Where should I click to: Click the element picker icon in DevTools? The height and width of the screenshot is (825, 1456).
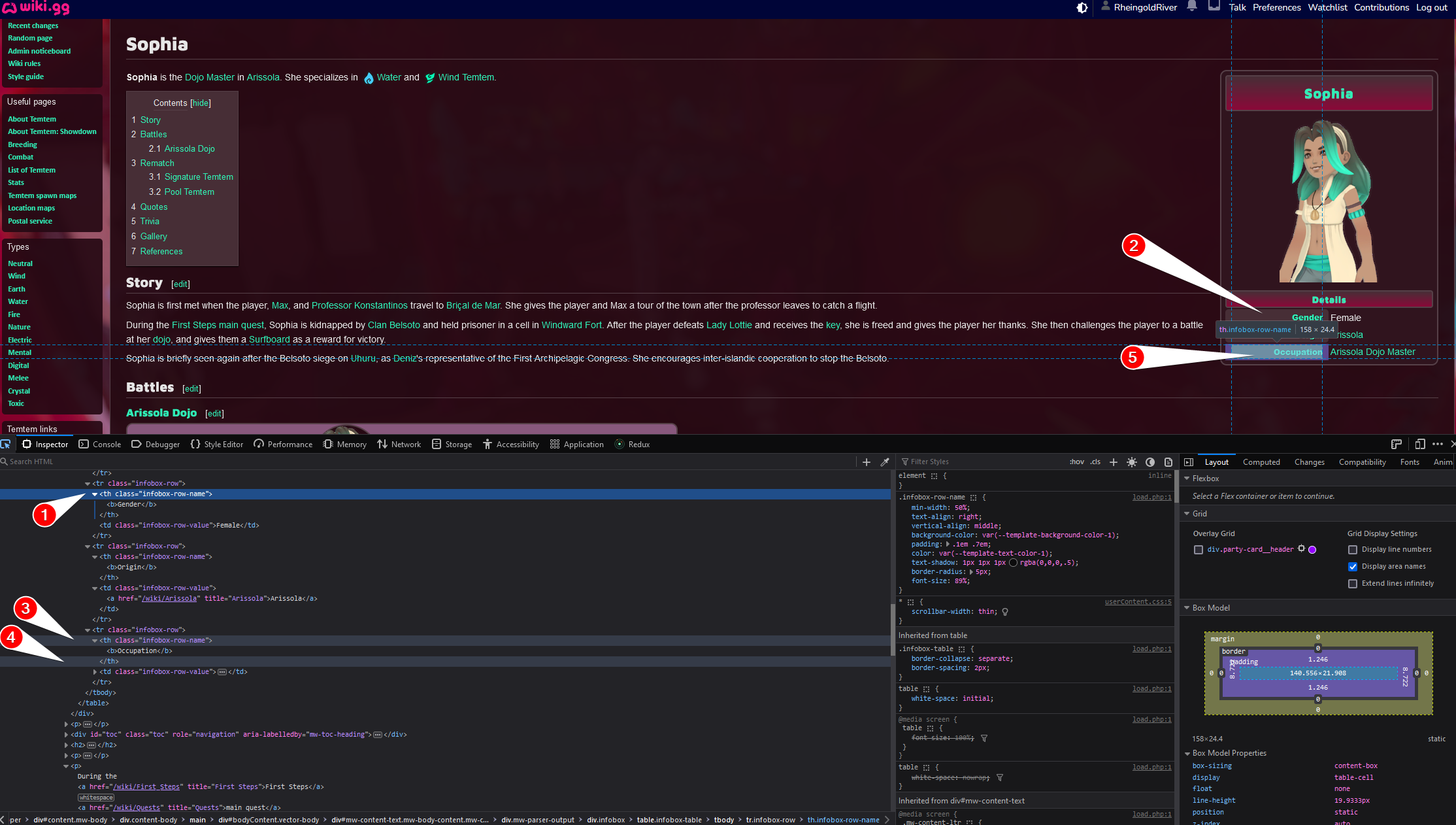click(6, 444)
